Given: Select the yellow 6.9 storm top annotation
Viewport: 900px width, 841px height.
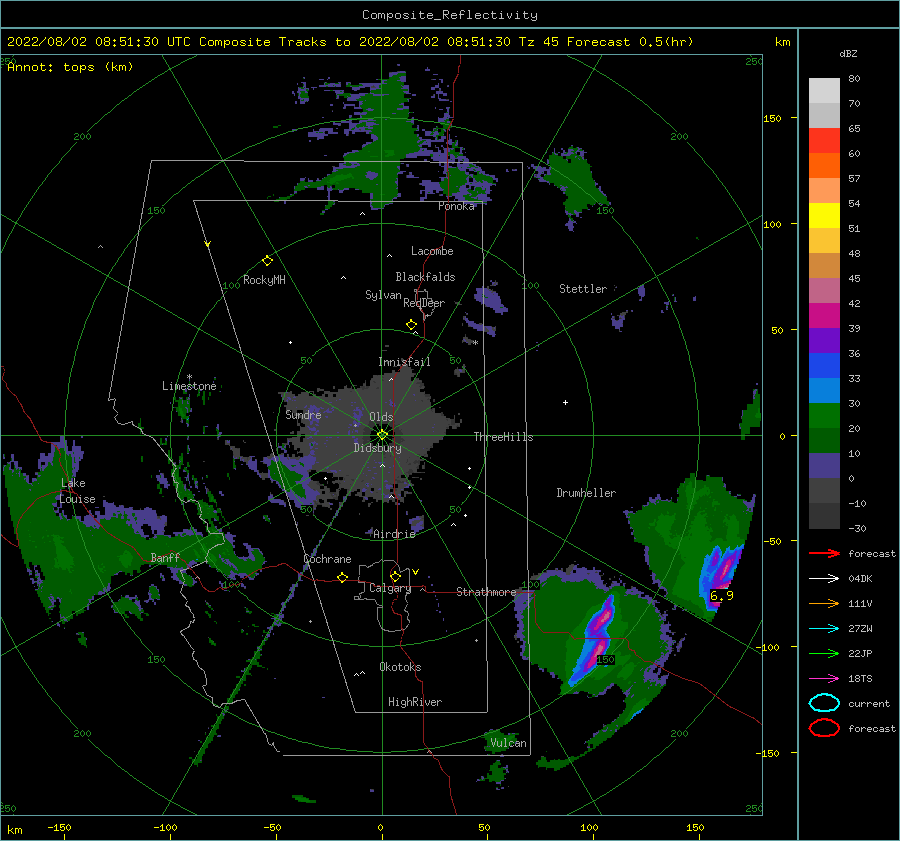Looking at the screenshot, I should pyautogui.click(x=721, y=595).
